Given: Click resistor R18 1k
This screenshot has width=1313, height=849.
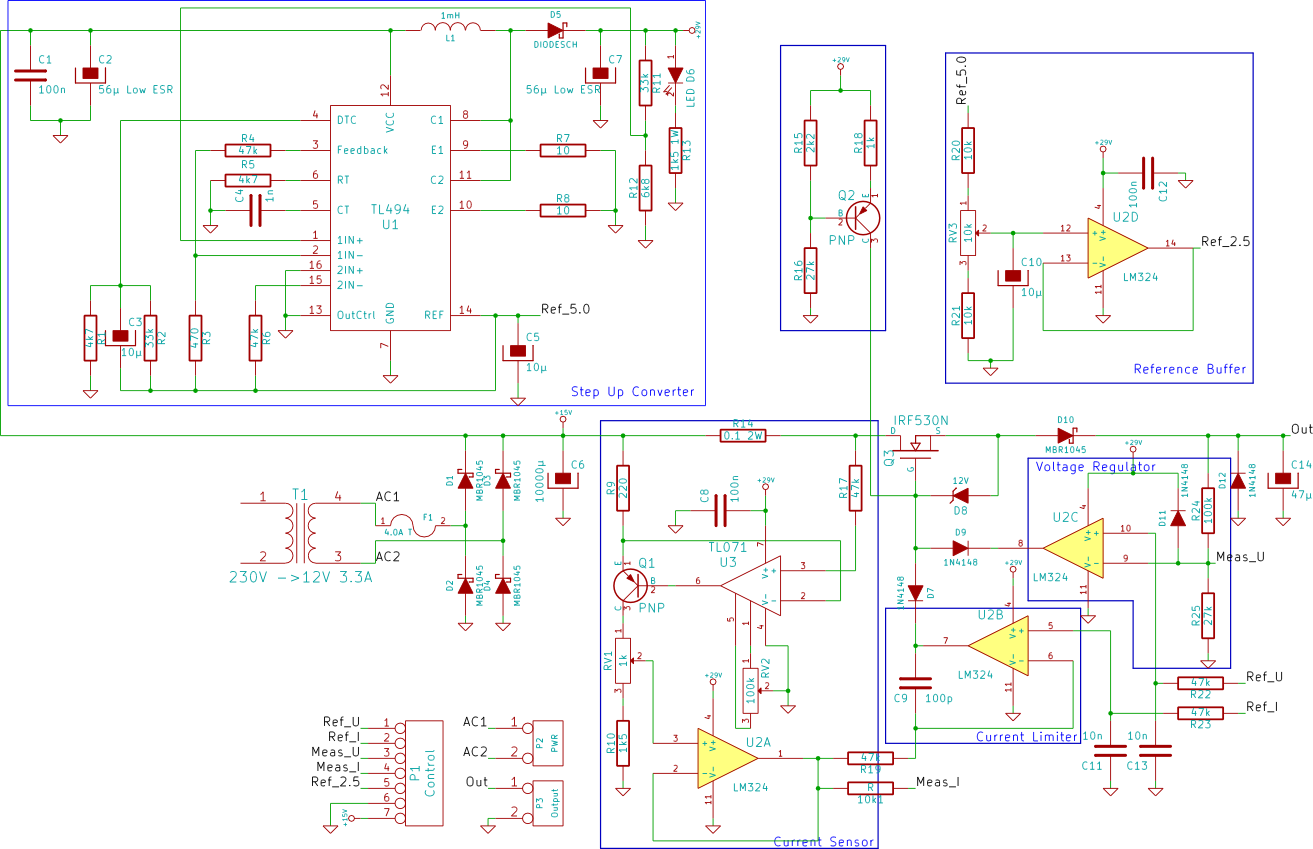Looking at the screenshot, I should point(870,143).
